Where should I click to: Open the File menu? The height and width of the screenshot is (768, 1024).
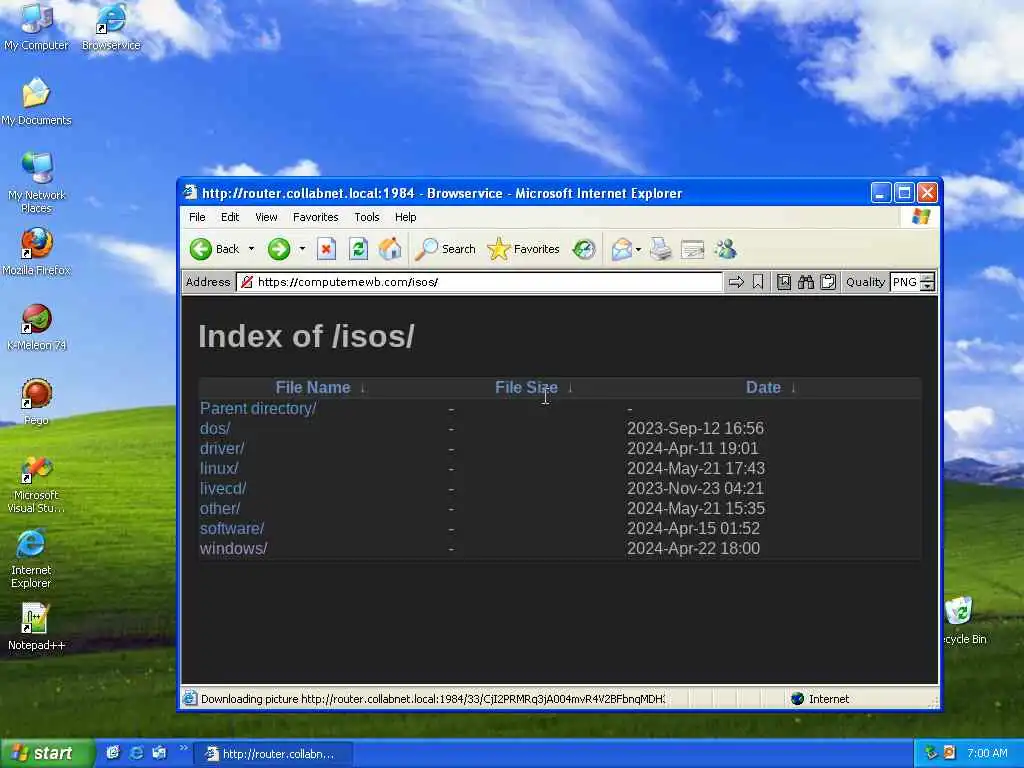point(197,217)
